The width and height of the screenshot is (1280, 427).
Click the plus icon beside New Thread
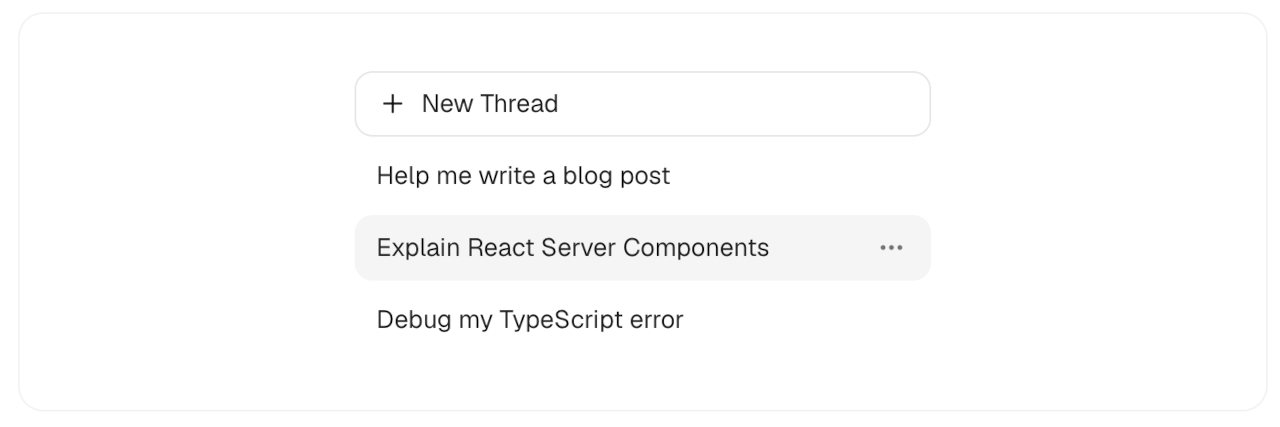pyautogui.click(x=394, y=104)
